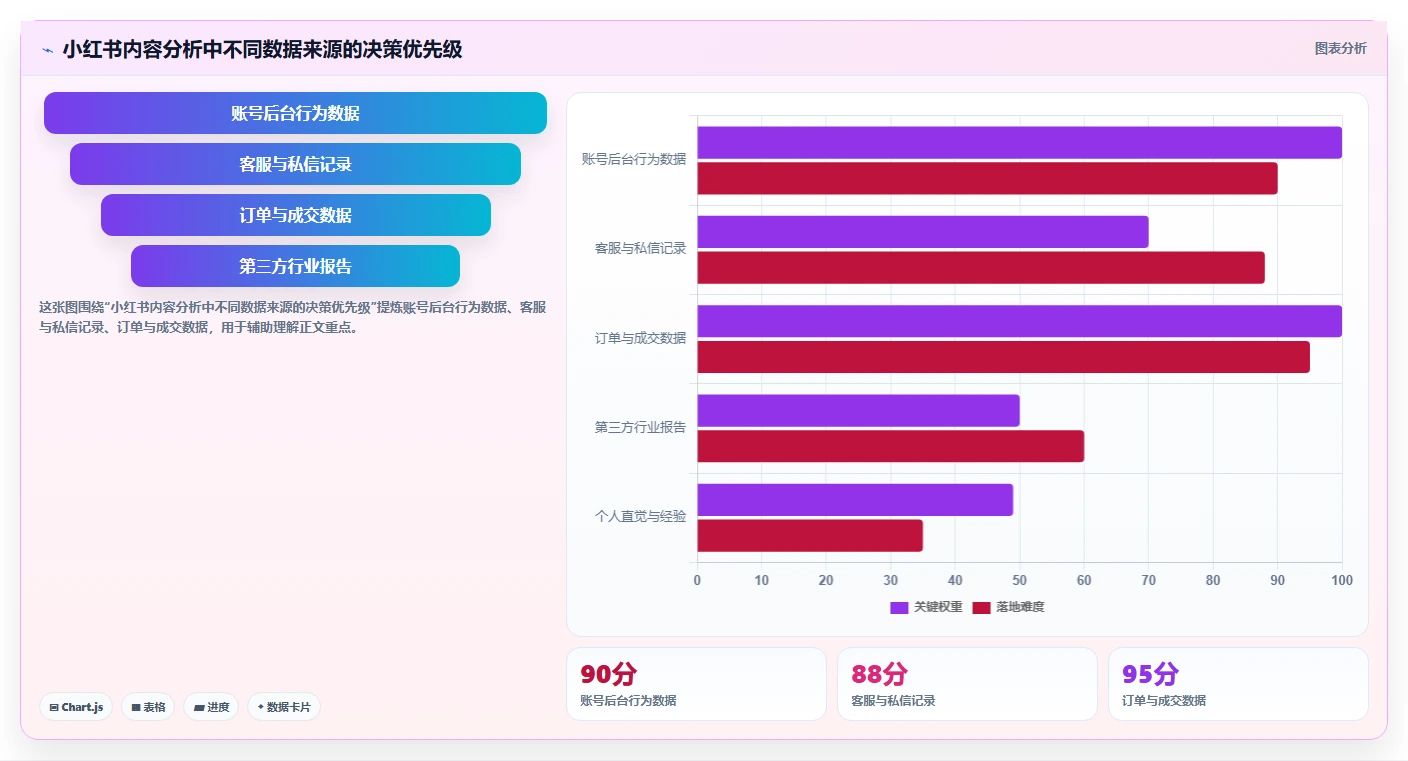Click the red 落地难度 bar for 账号后台行为数据

pos(987,179)
